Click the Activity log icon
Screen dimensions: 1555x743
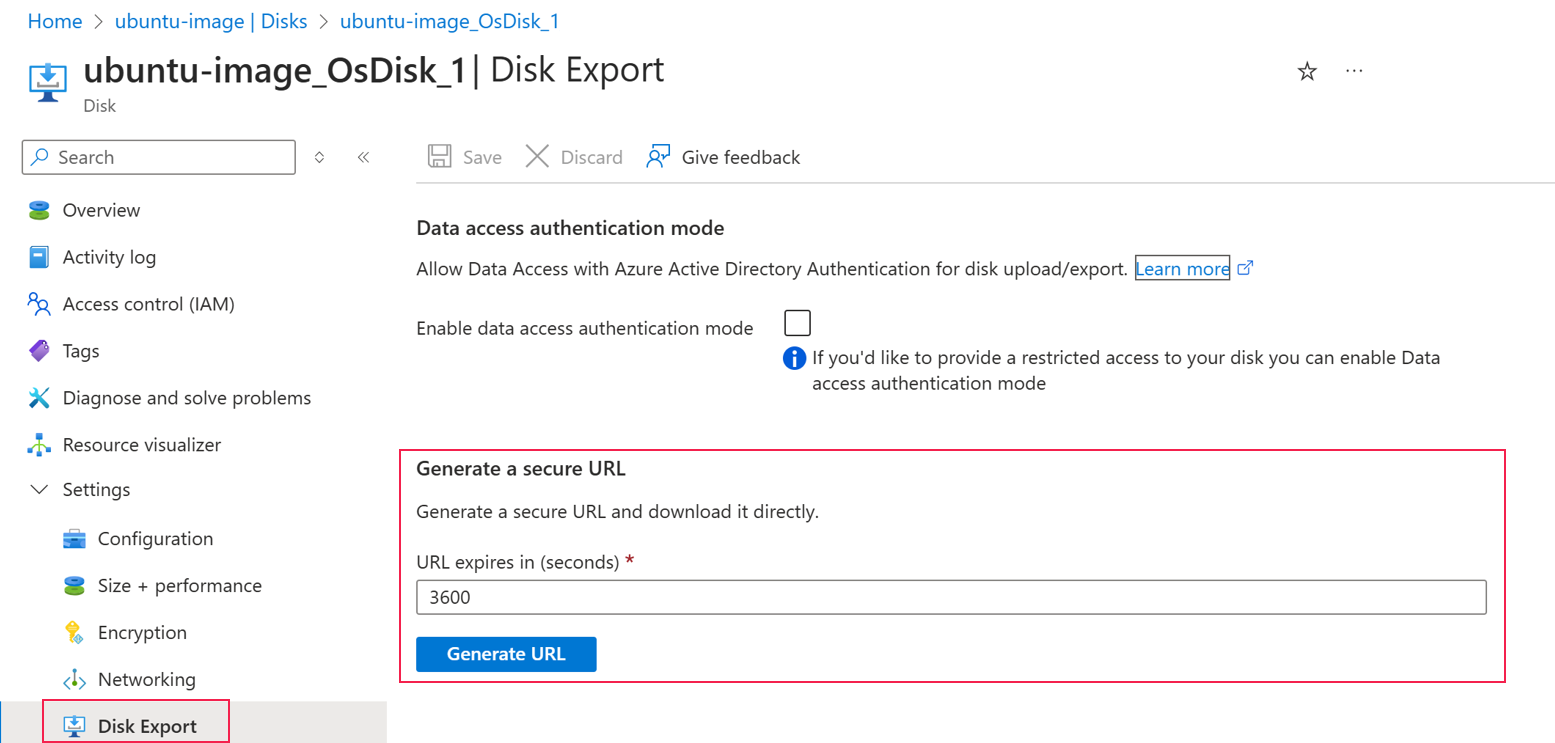[39, 258]
